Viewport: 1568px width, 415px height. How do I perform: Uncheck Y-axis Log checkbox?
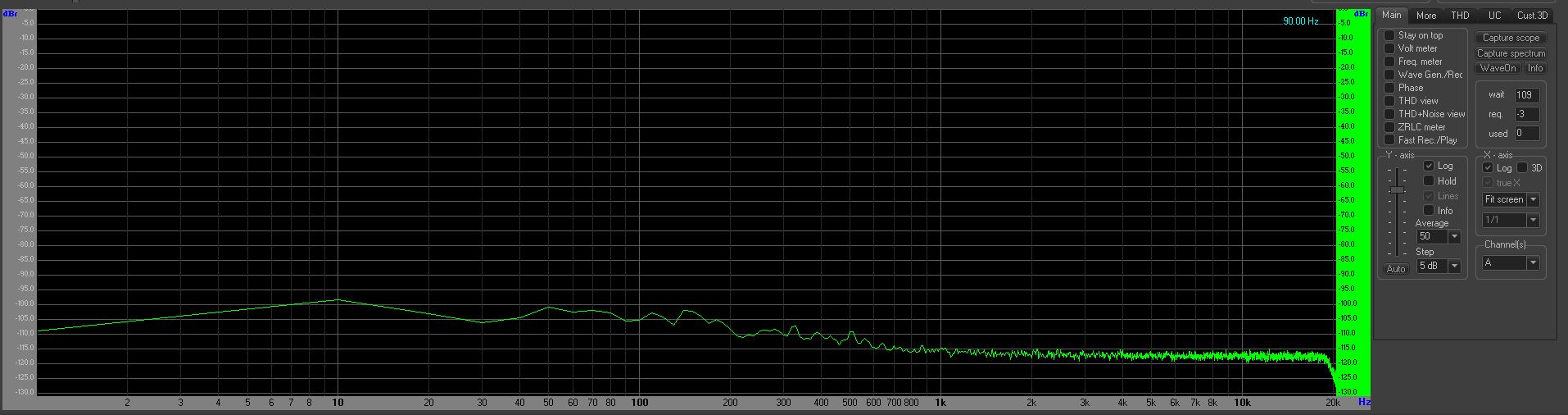1429,166
